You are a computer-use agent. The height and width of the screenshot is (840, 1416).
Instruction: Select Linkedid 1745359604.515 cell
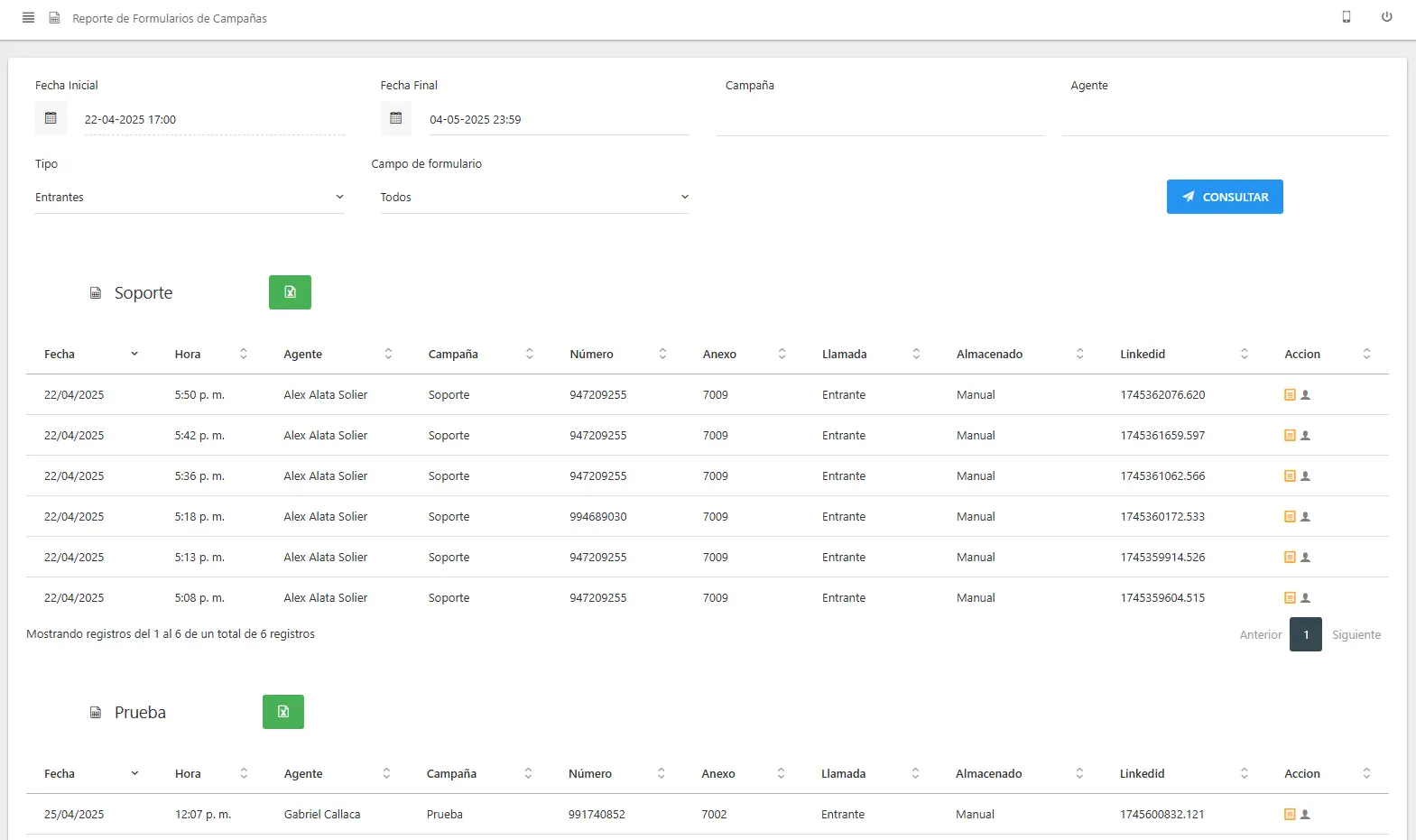point(1162,597)
